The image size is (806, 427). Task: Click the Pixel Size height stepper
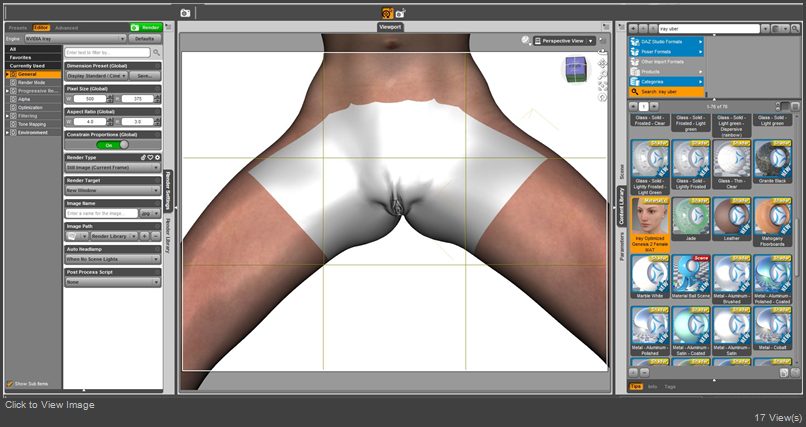click(x=158, y=99)
